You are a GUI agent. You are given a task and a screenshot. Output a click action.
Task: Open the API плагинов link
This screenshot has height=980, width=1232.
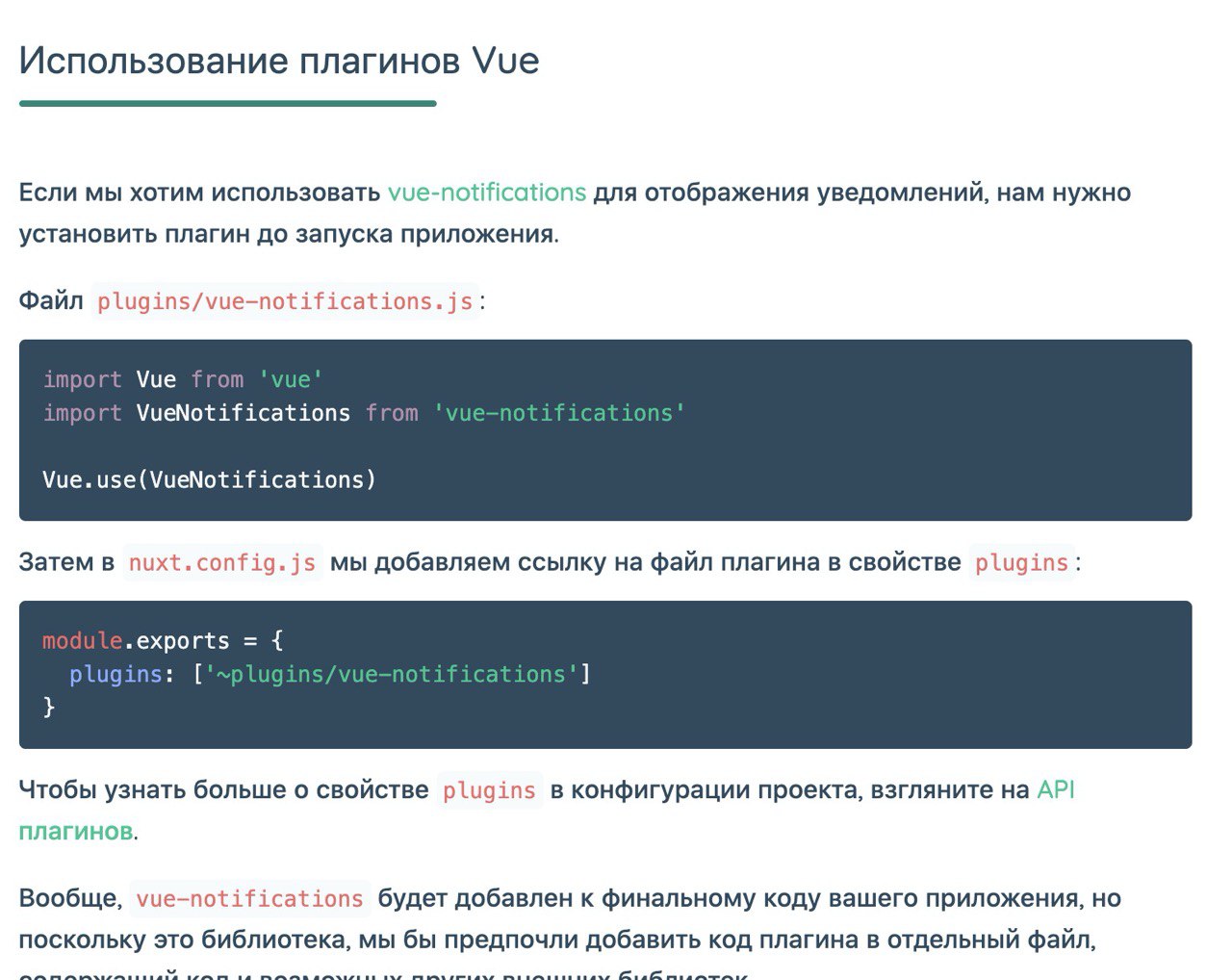point(1055,790)
